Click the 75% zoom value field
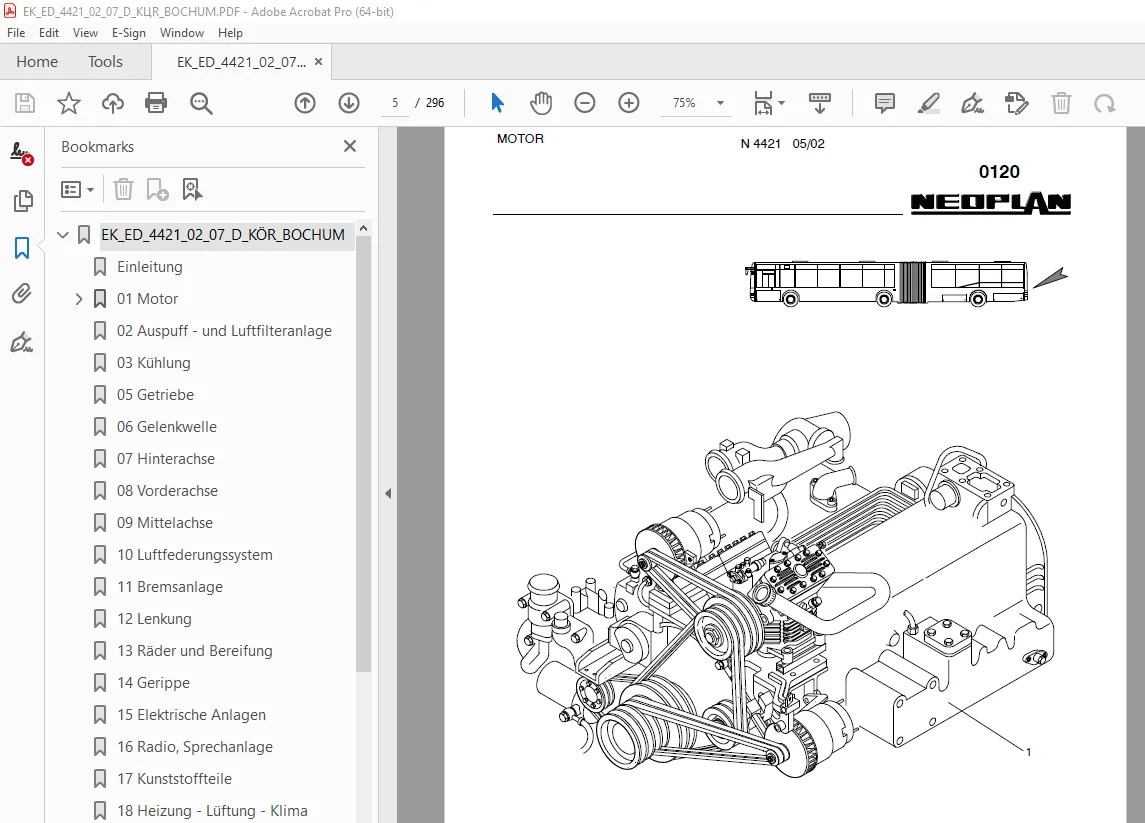 tap(684, 103)
